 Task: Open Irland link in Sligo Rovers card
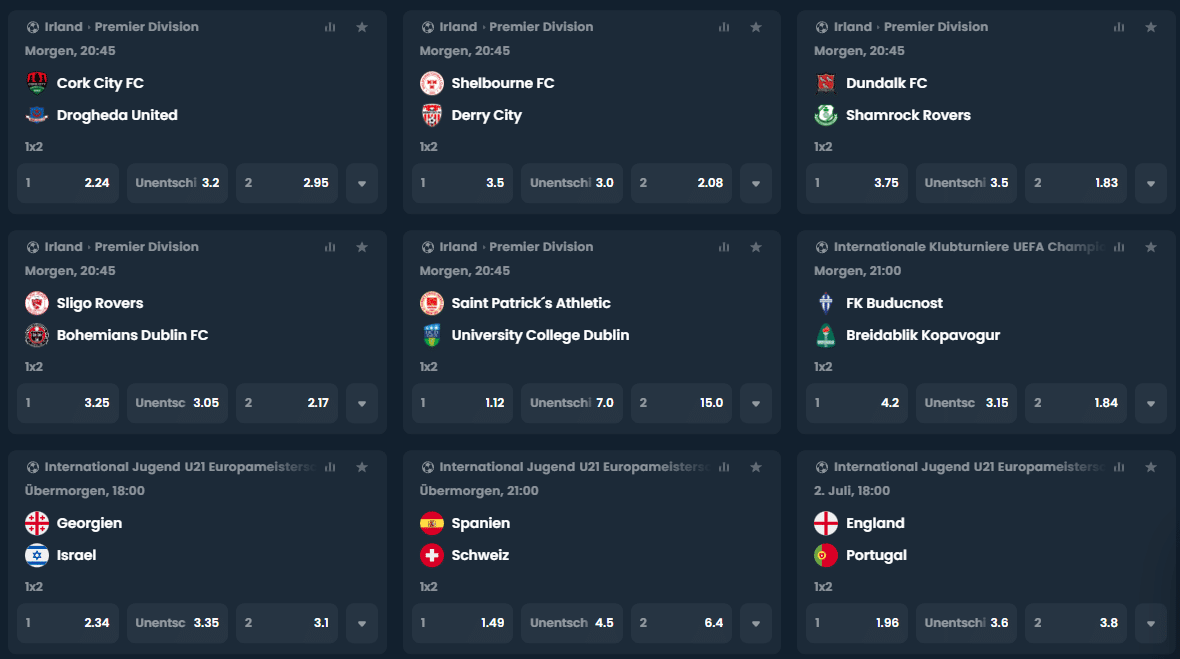click(x=64, y=247)
